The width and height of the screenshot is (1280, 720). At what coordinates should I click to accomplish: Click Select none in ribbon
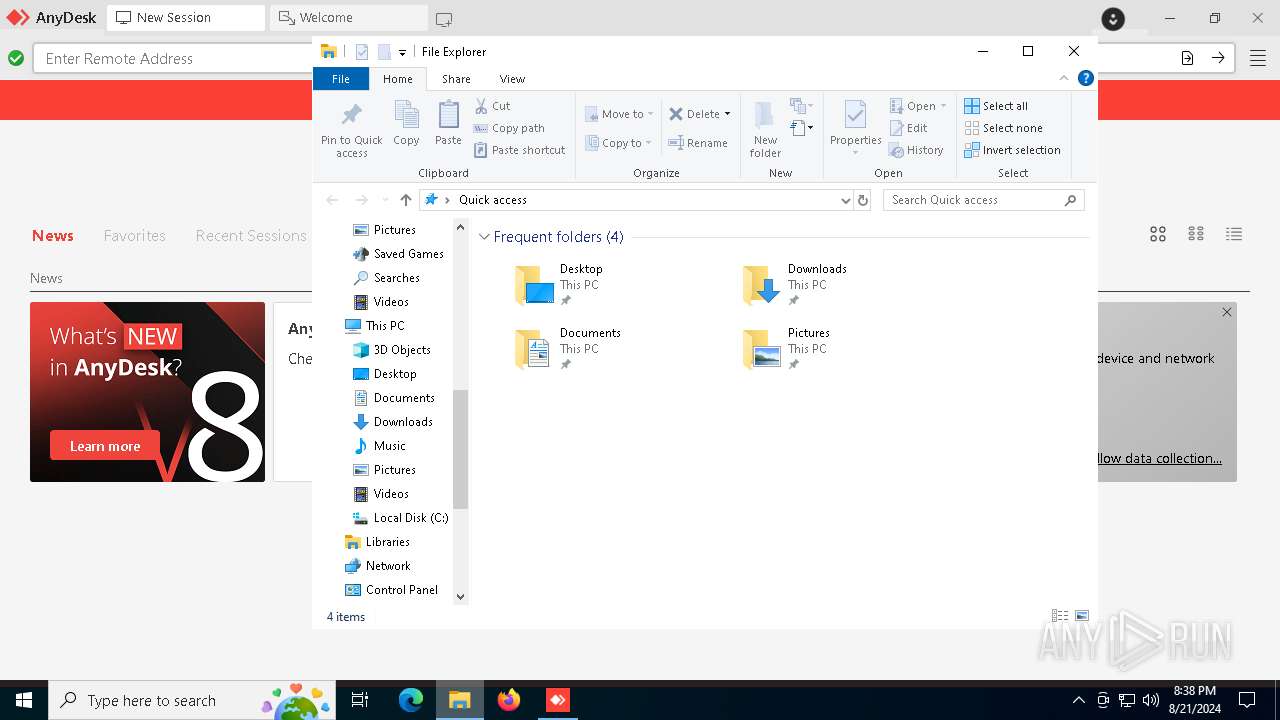(x=1003, y=128)
